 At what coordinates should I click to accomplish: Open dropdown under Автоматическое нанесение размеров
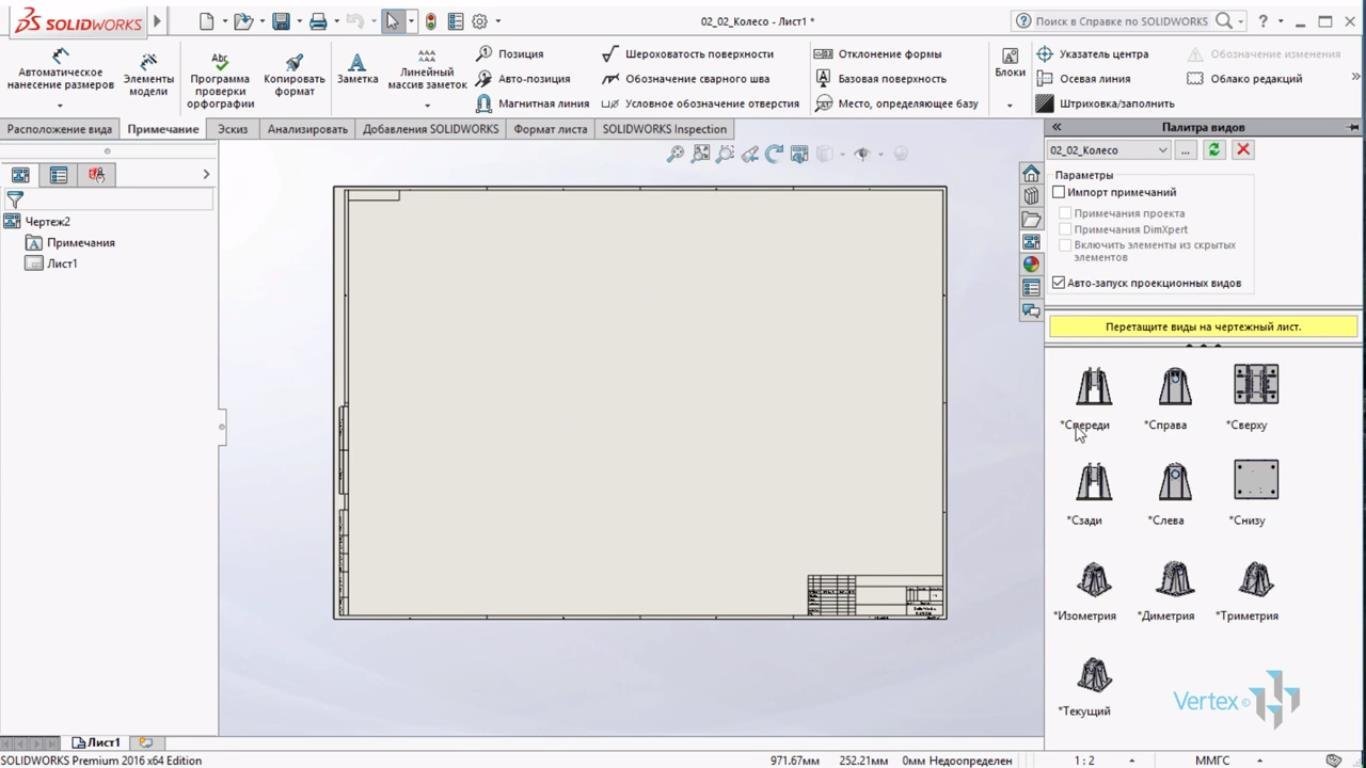[60, 105]
